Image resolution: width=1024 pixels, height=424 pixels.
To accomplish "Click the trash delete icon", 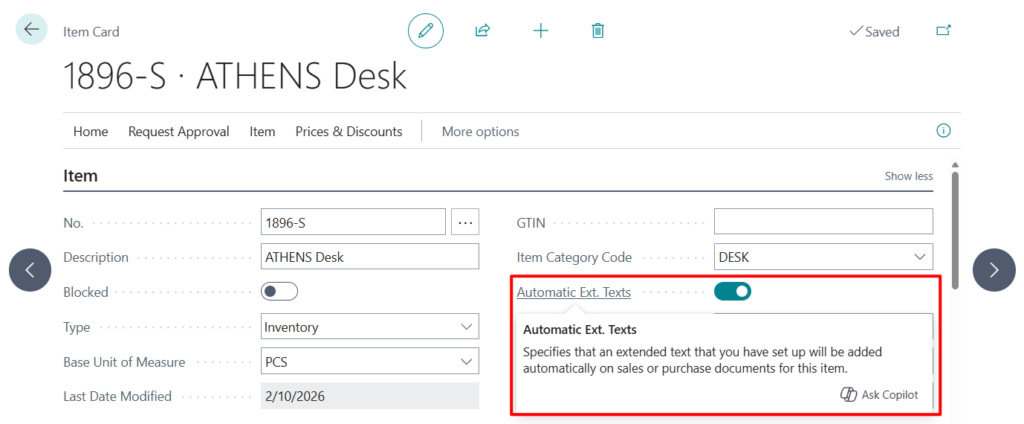I will [x=598, y=31].
